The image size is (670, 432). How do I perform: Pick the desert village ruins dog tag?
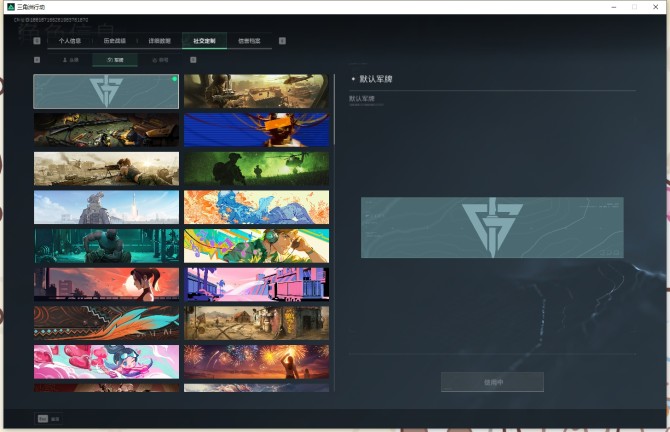256,323
